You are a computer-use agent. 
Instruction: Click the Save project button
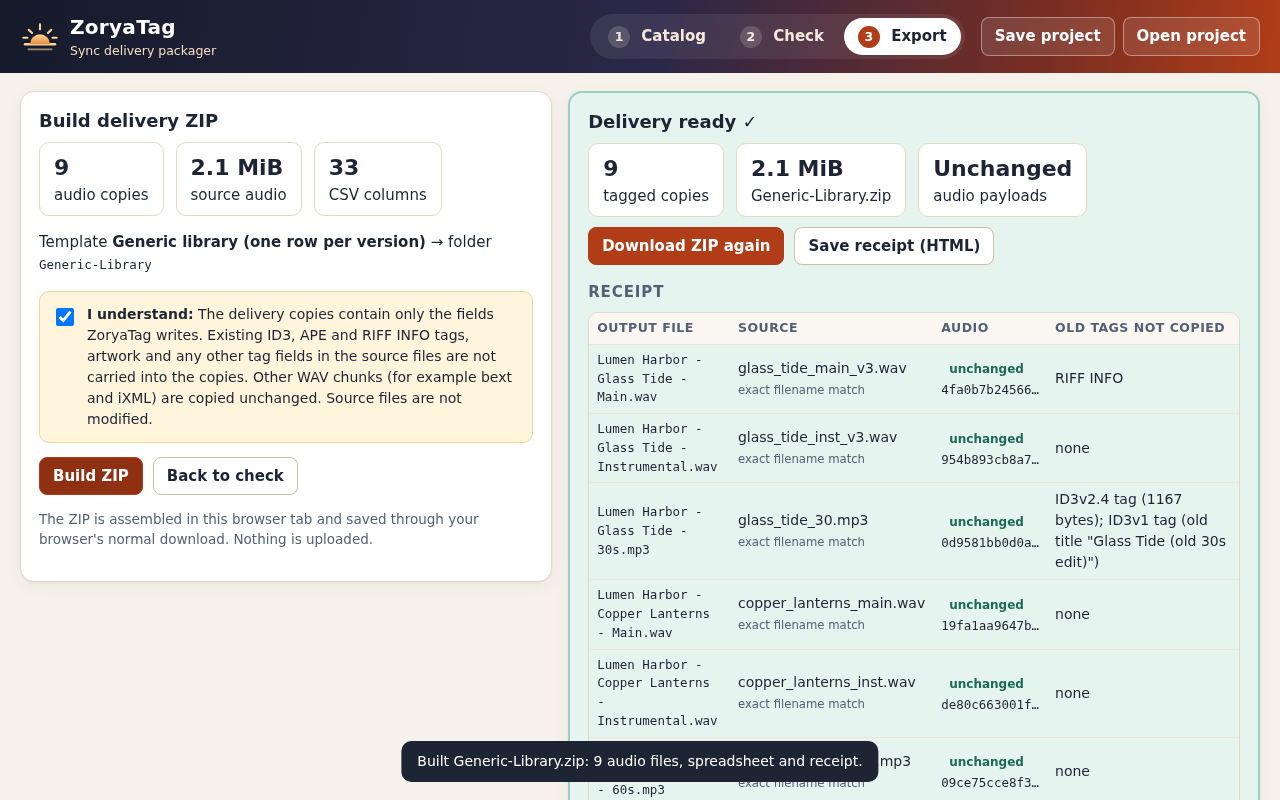pos(1048,36)
